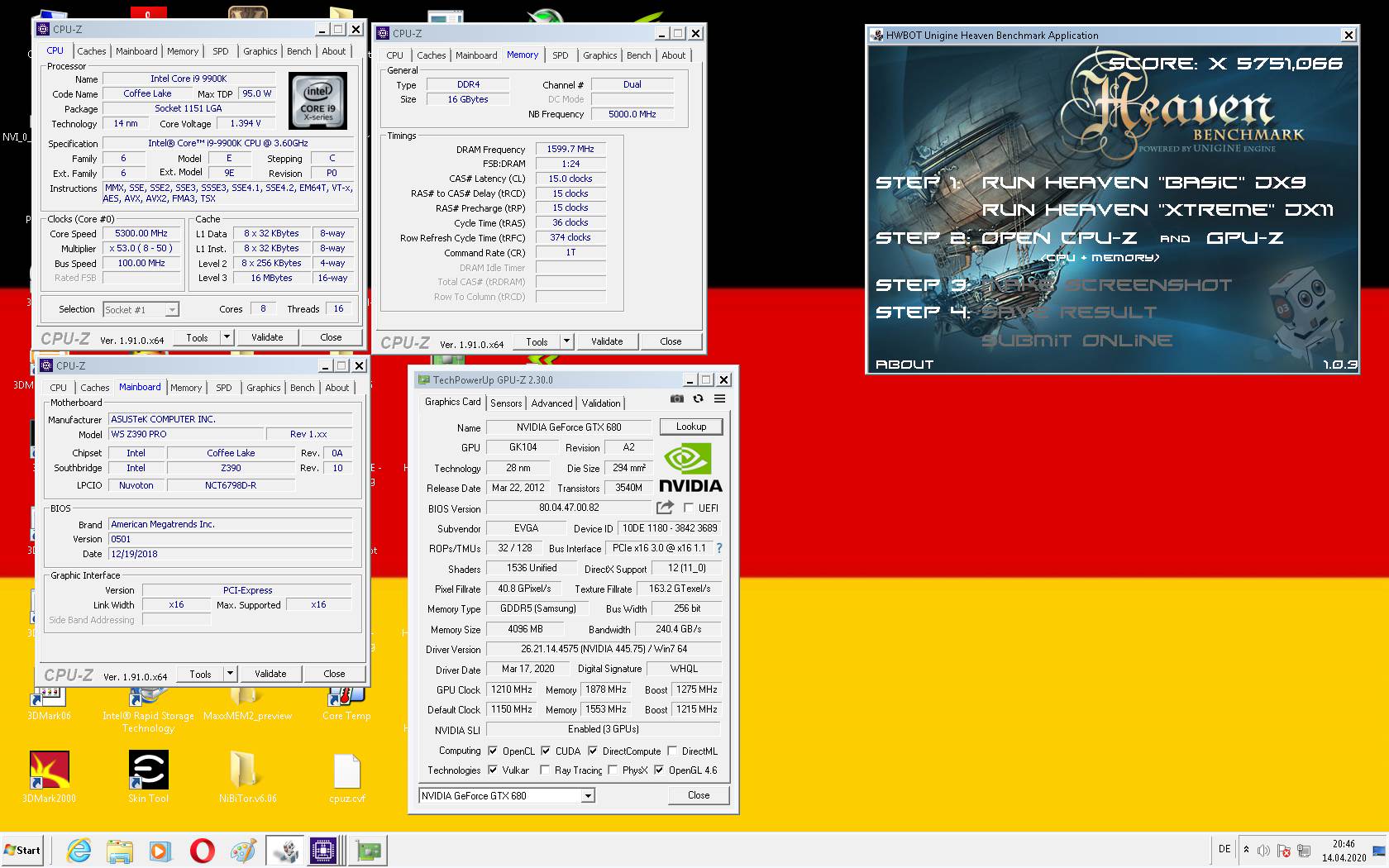Image resolution: width=1389 pixels, height=868 pixels.
Task: Open Windows Explorer from the taskbar
Action: 120,851
